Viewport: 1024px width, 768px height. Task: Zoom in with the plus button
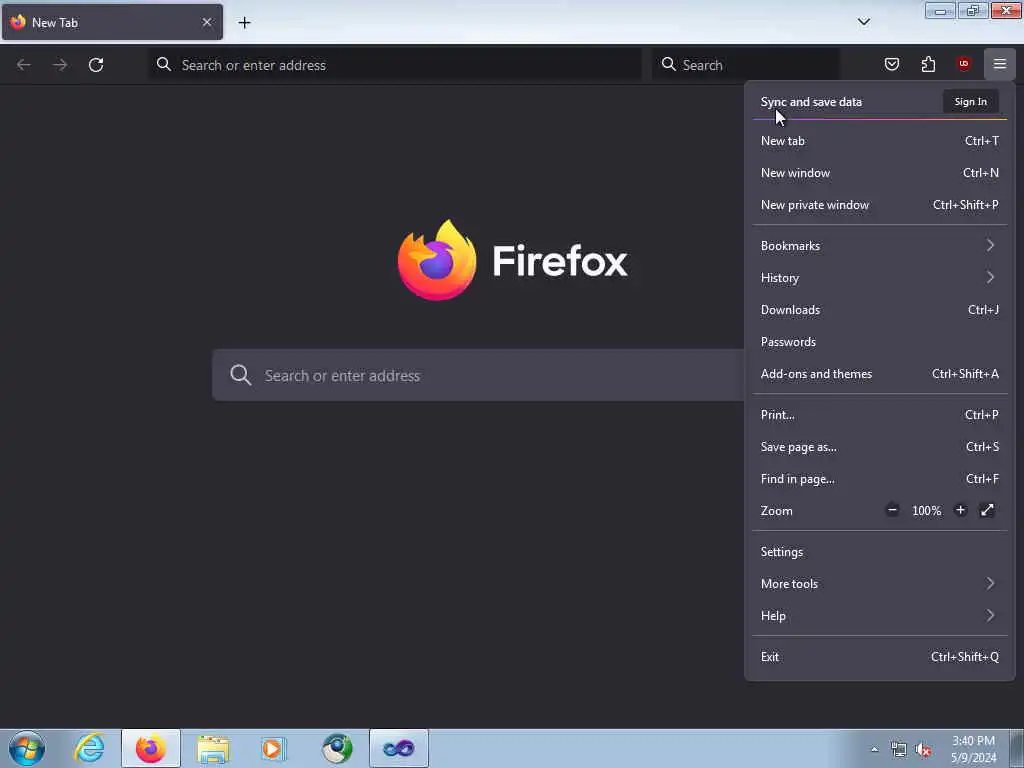960,510
